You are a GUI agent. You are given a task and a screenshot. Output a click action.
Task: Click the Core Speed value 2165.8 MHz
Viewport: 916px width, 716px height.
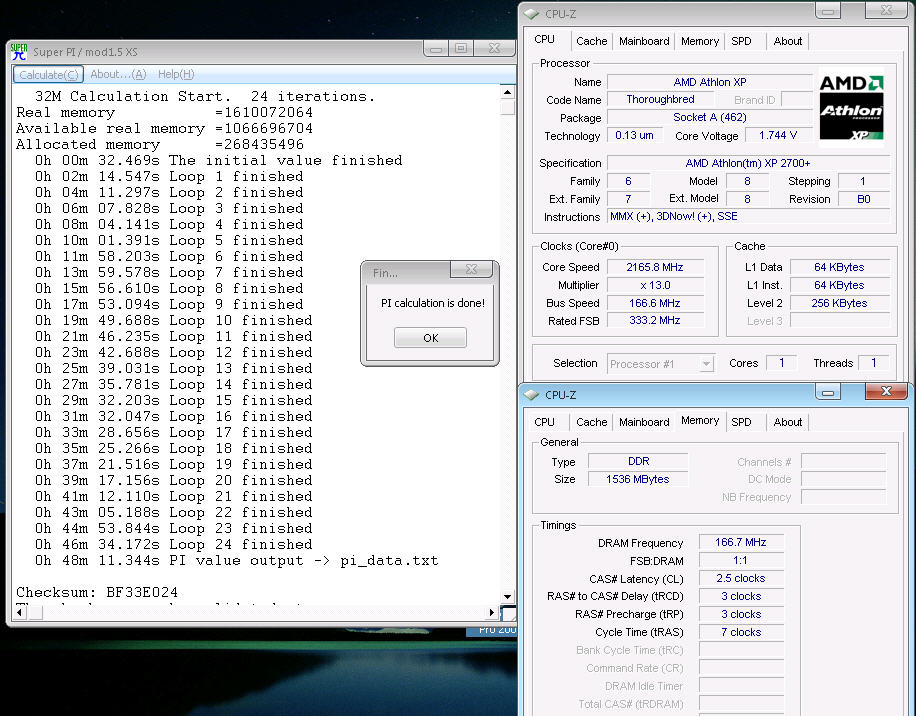click(x=655, y=267)
